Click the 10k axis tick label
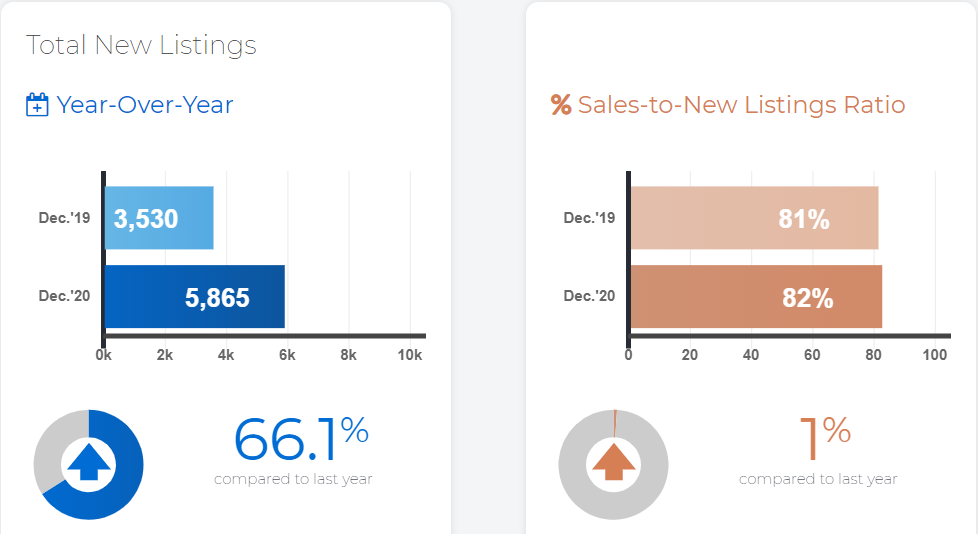 click(410, 355)
